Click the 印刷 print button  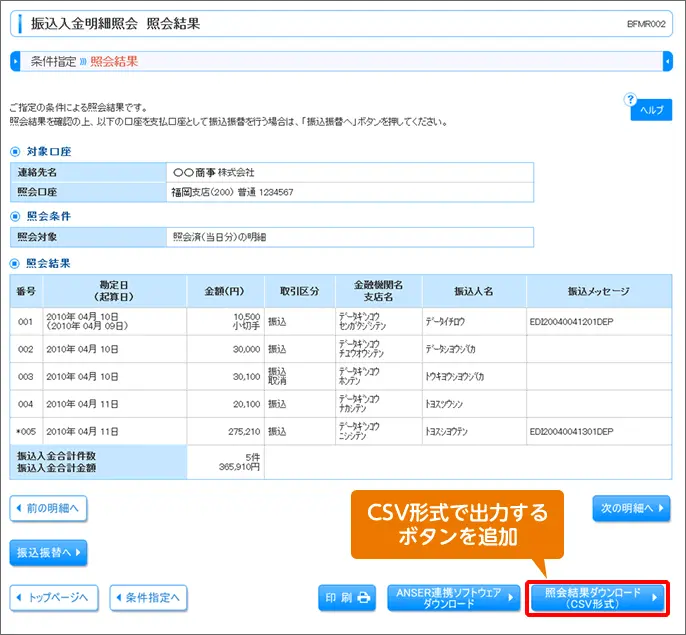[347, 597]
